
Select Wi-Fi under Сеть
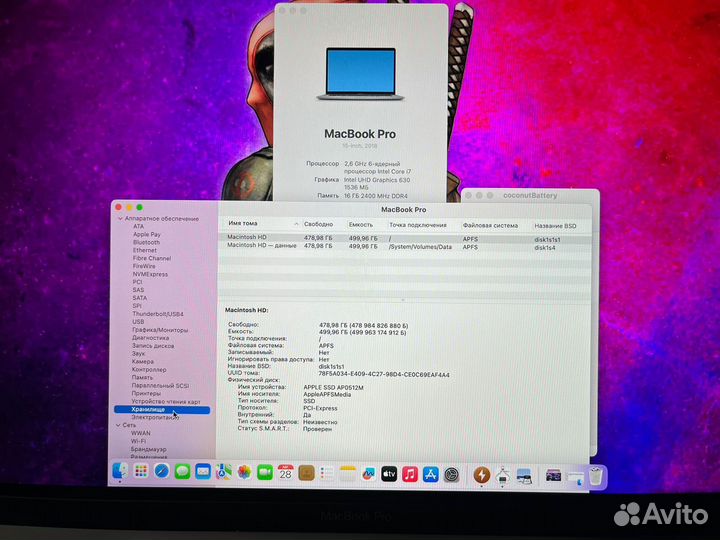click(x=138, y=441)
